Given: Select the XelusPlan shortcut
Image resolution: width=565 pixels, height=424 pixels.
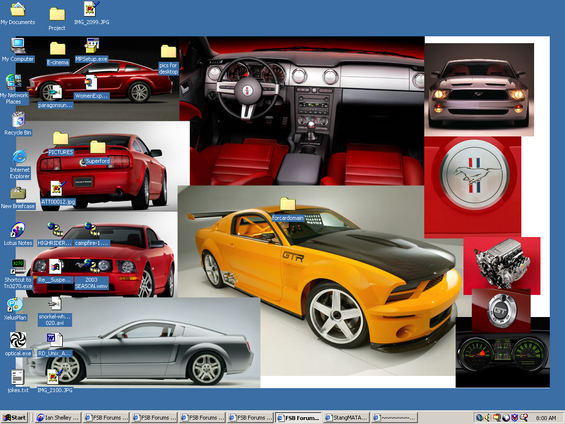Looking at the screenshot, I should coord(15,309).
